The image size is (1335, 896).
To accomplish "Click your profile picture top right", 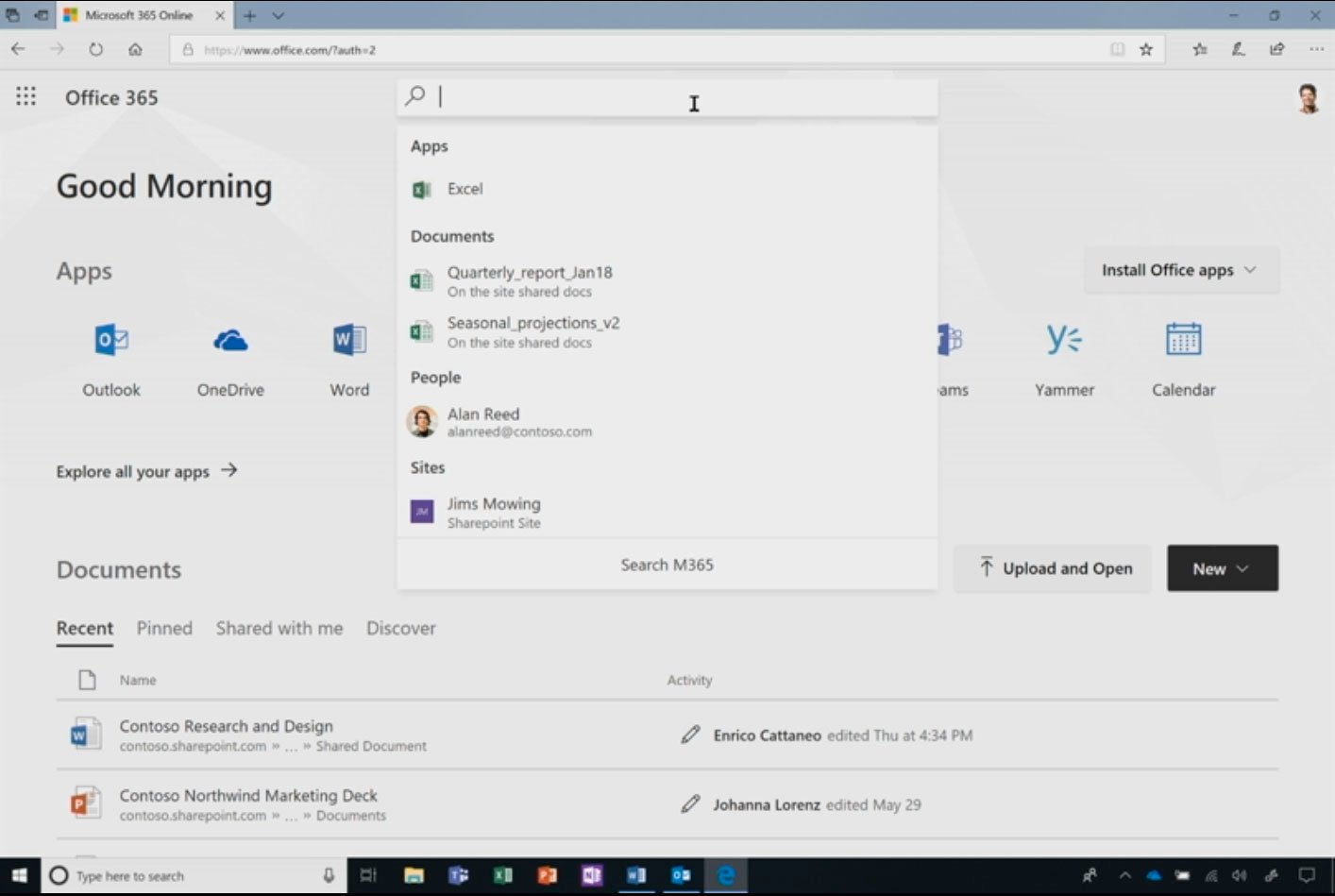I will [1309, 96].
